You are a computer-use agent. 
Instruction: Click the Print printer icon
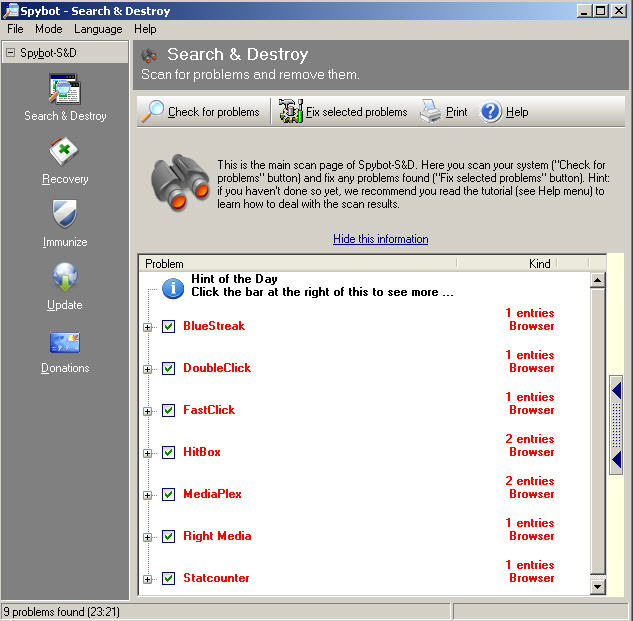[430, 111]
